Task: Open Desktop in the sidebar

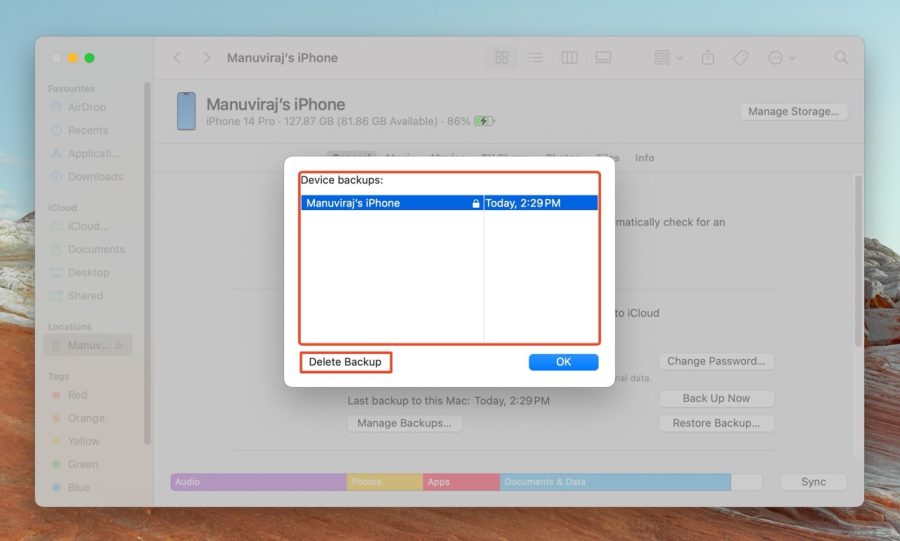Action: [79, 273]
